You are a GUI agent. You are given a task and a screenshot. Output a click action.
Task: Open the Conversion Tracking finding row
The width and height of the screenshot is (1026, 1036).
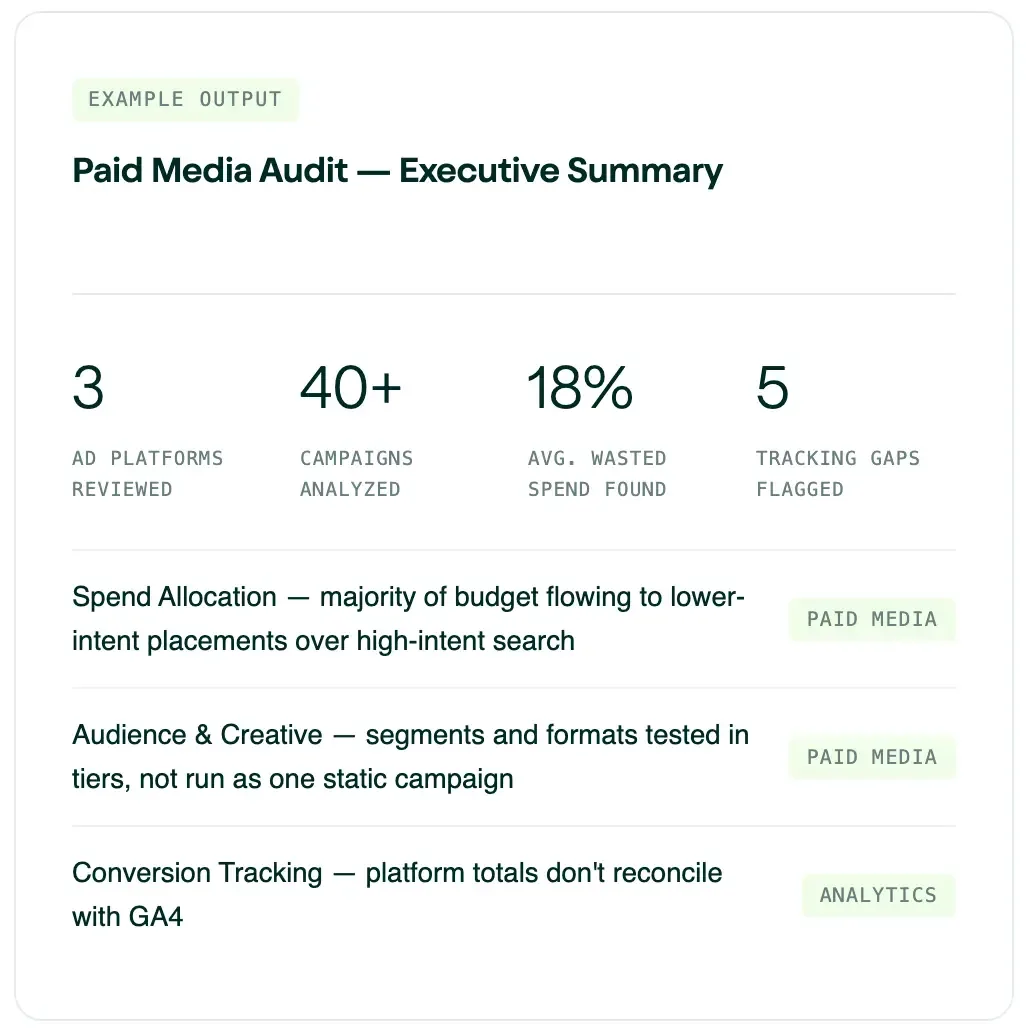click(x=513, y=895)
